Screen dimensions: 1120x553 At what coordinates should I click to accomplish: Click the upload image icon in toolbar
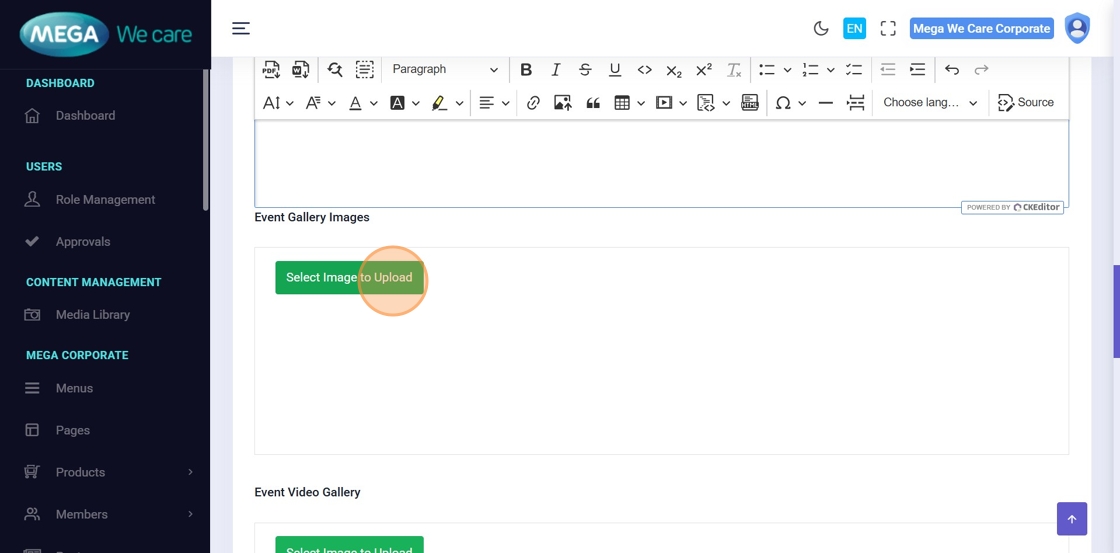click(x=563, y=103)
